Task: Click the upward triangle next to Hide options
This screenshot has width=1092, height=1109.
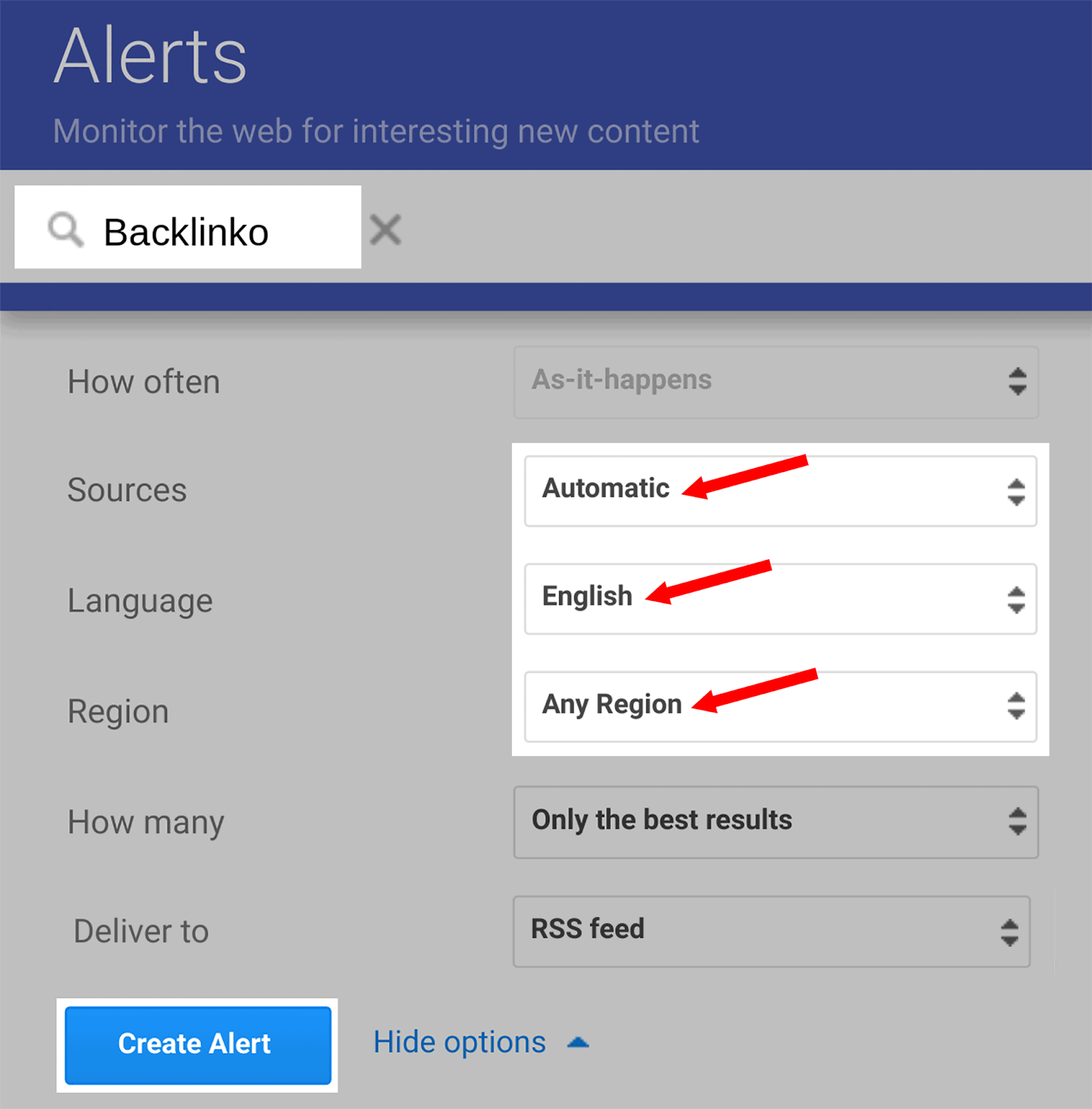Action: click(x=577, y=1042)
